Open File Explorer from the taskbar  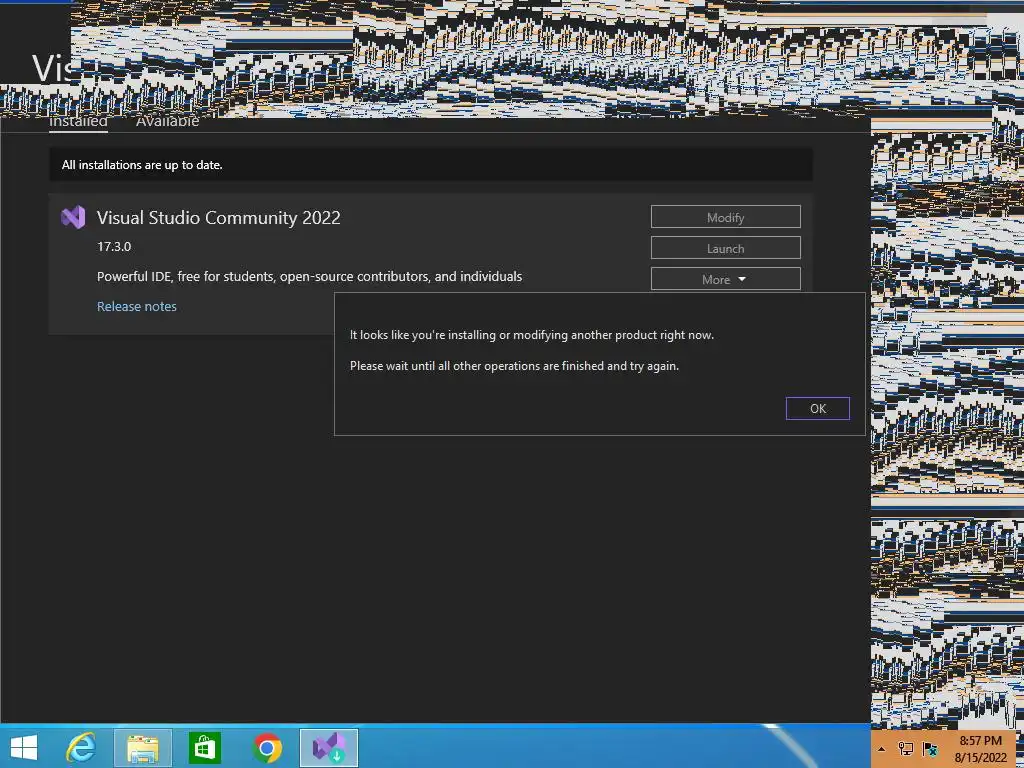coord(143,748)
